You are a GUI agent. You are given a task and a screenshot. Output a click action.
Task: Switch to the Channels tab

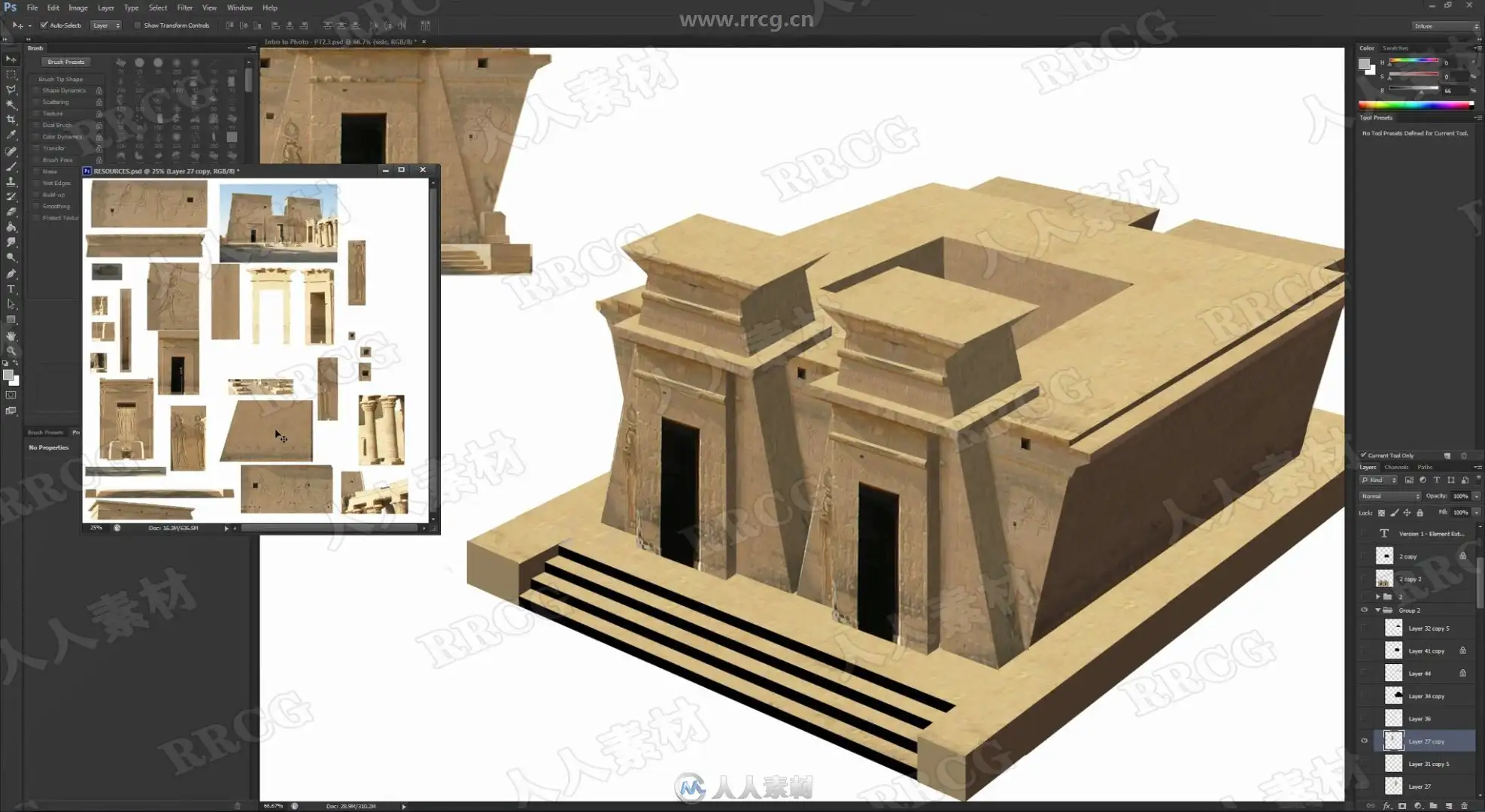point(1396,467)
